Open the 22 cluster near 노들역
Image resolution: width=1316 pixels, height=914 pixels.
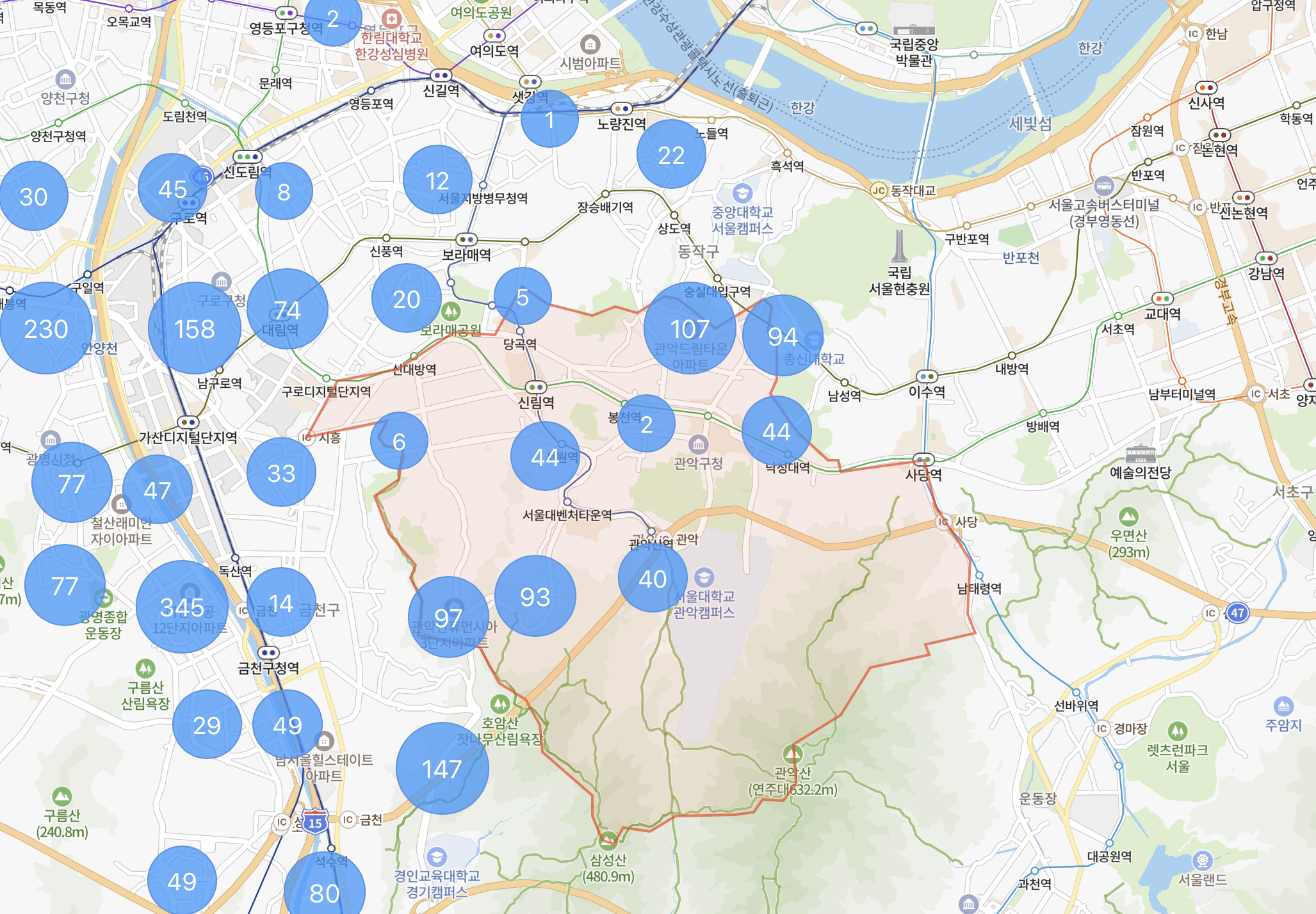(671, 154)
